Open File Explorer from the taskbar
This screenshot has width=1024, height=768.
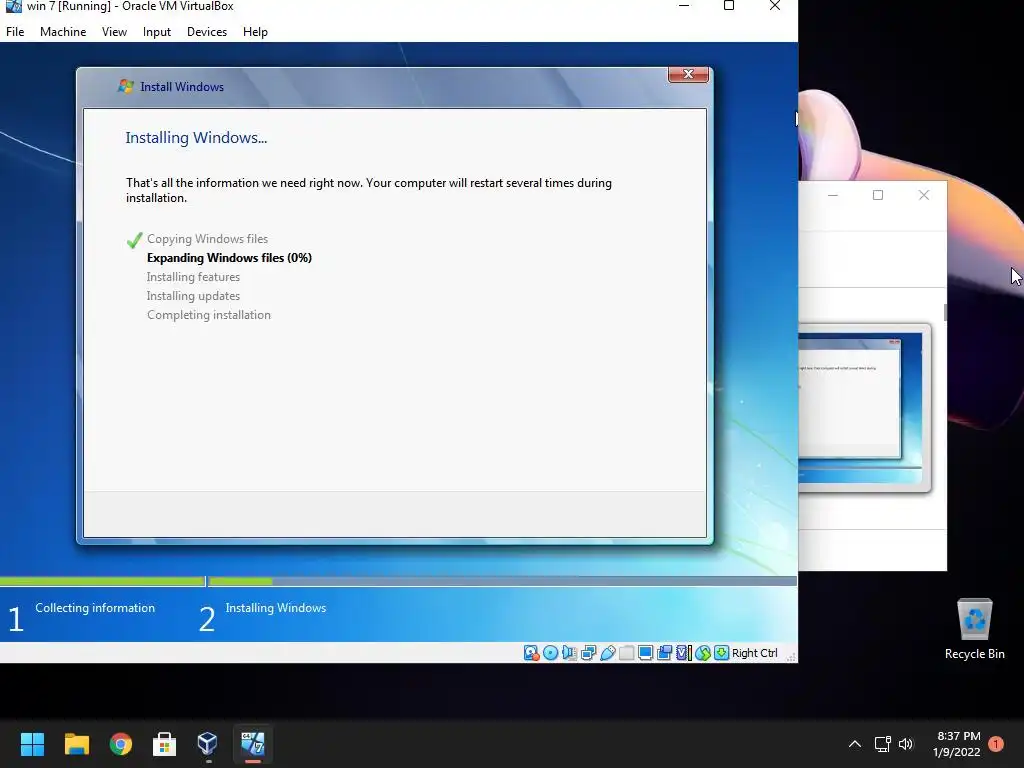click(x=76, y=744)
